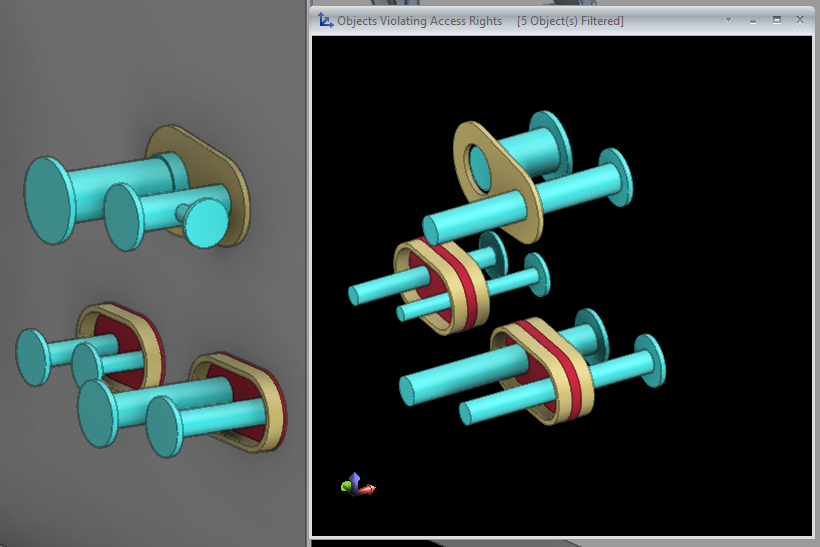Image resolution: width=820 pixels, height=547 pixels.
Task: Click the axis icon in the window title bar
Action: tap(326, 20)
